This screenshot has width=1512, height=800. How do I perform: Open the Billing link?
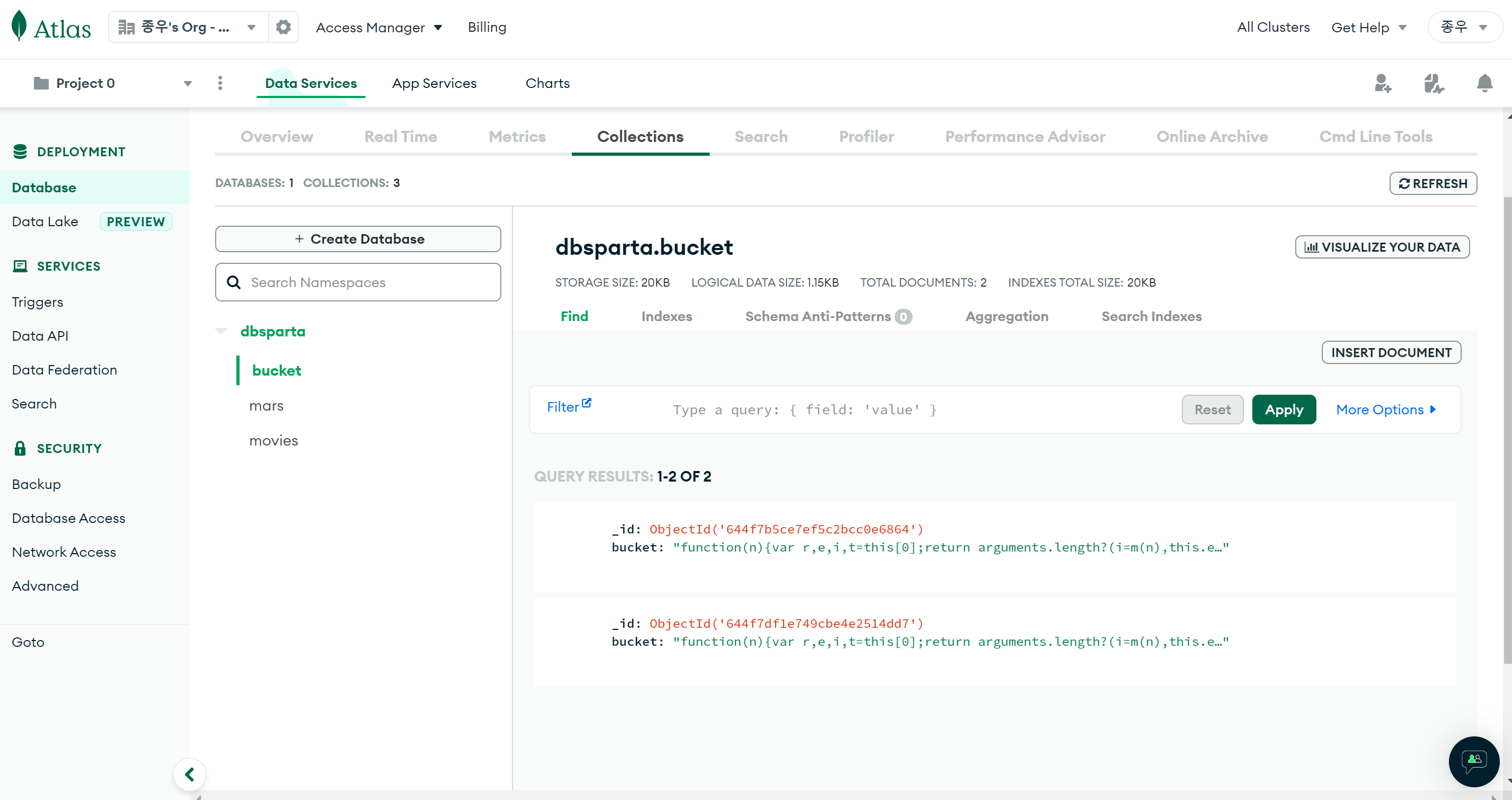click(x=487, y=27)
